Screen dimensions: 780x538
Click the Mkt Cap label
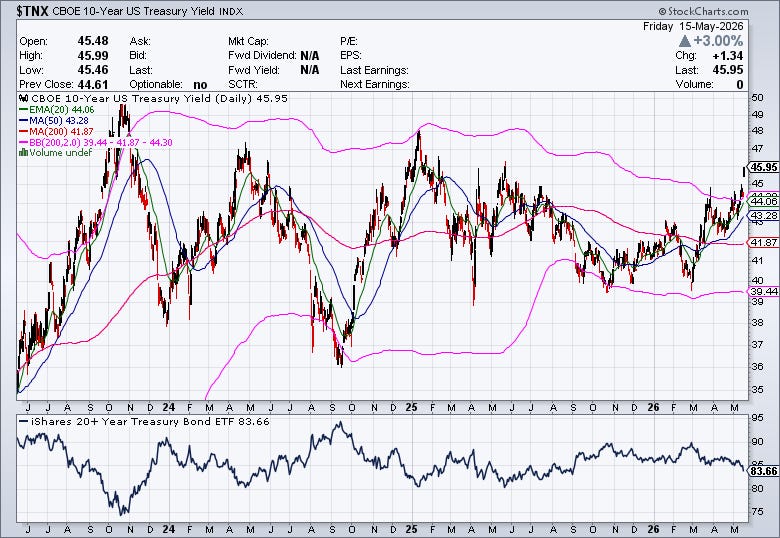click(248, 41)
